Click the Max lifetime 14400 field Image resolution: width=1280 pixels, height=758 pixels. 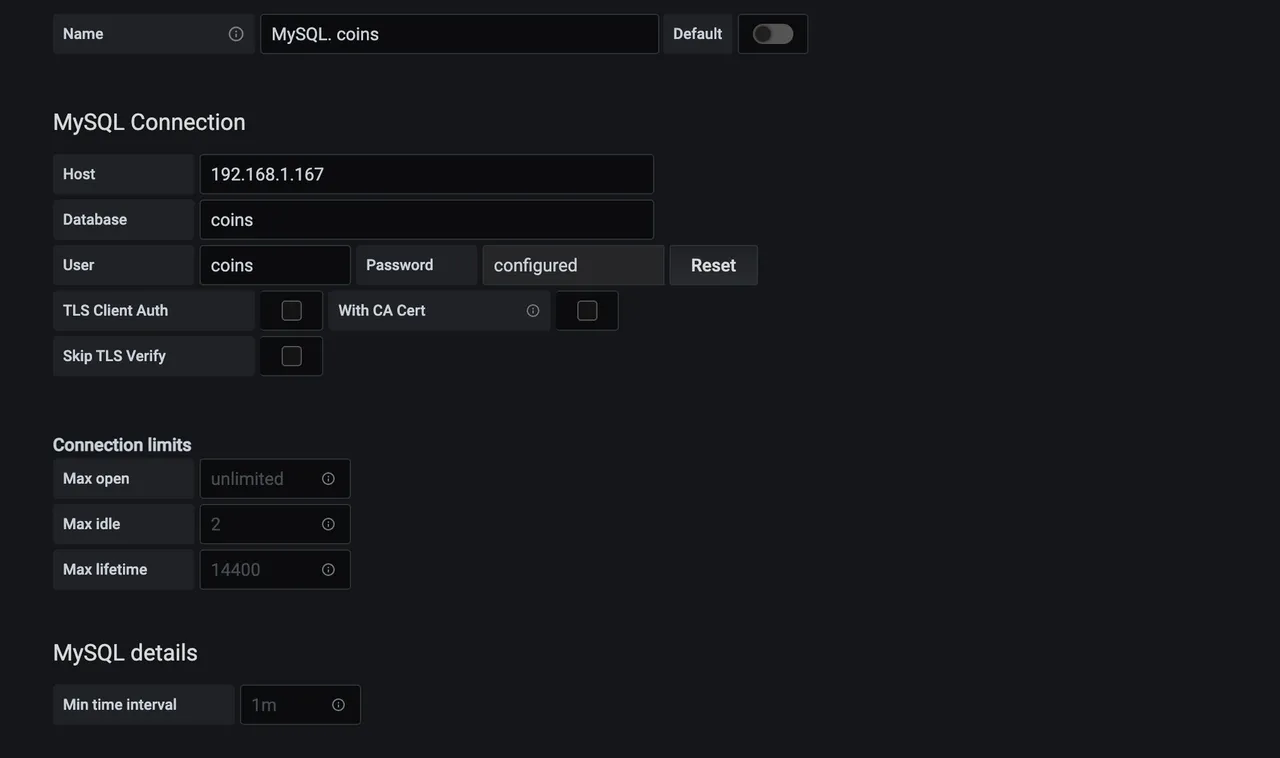tap(275, 570)
